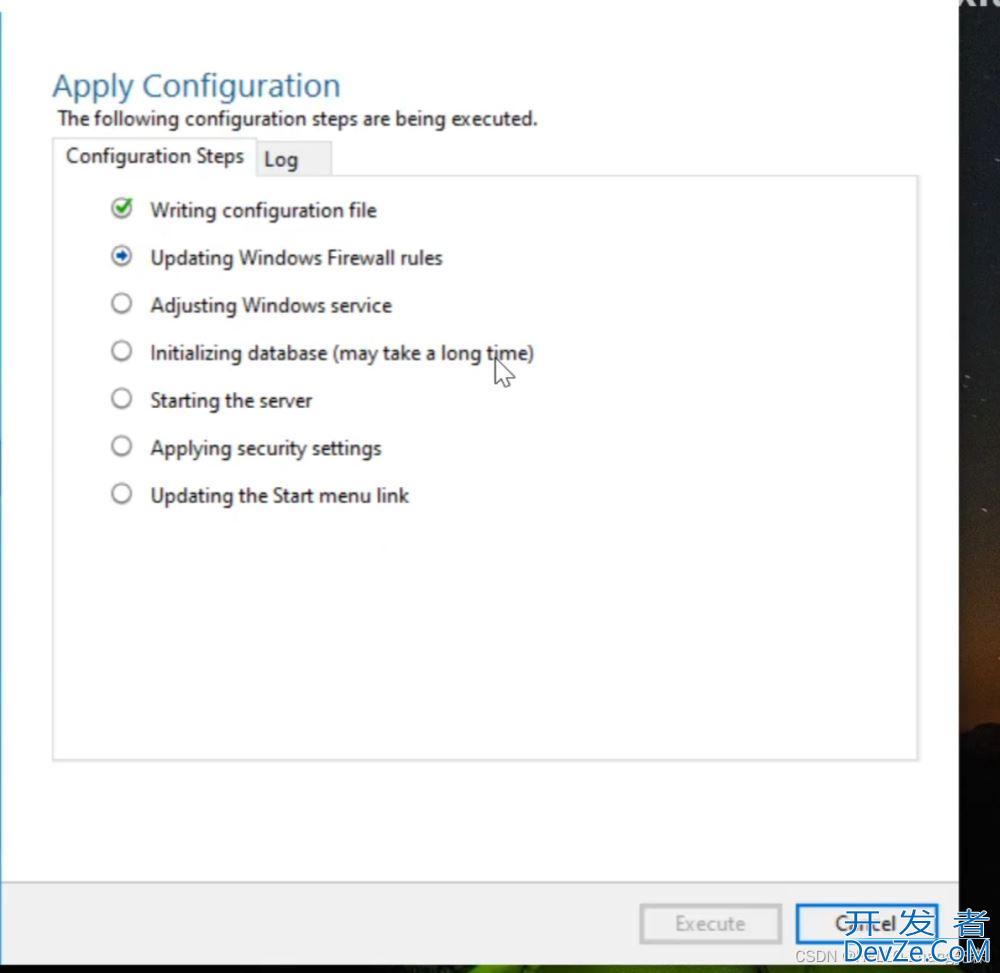Click the status circle beside Starting the server
Viewport: 1000px width, 973px height.
(121, 399)
